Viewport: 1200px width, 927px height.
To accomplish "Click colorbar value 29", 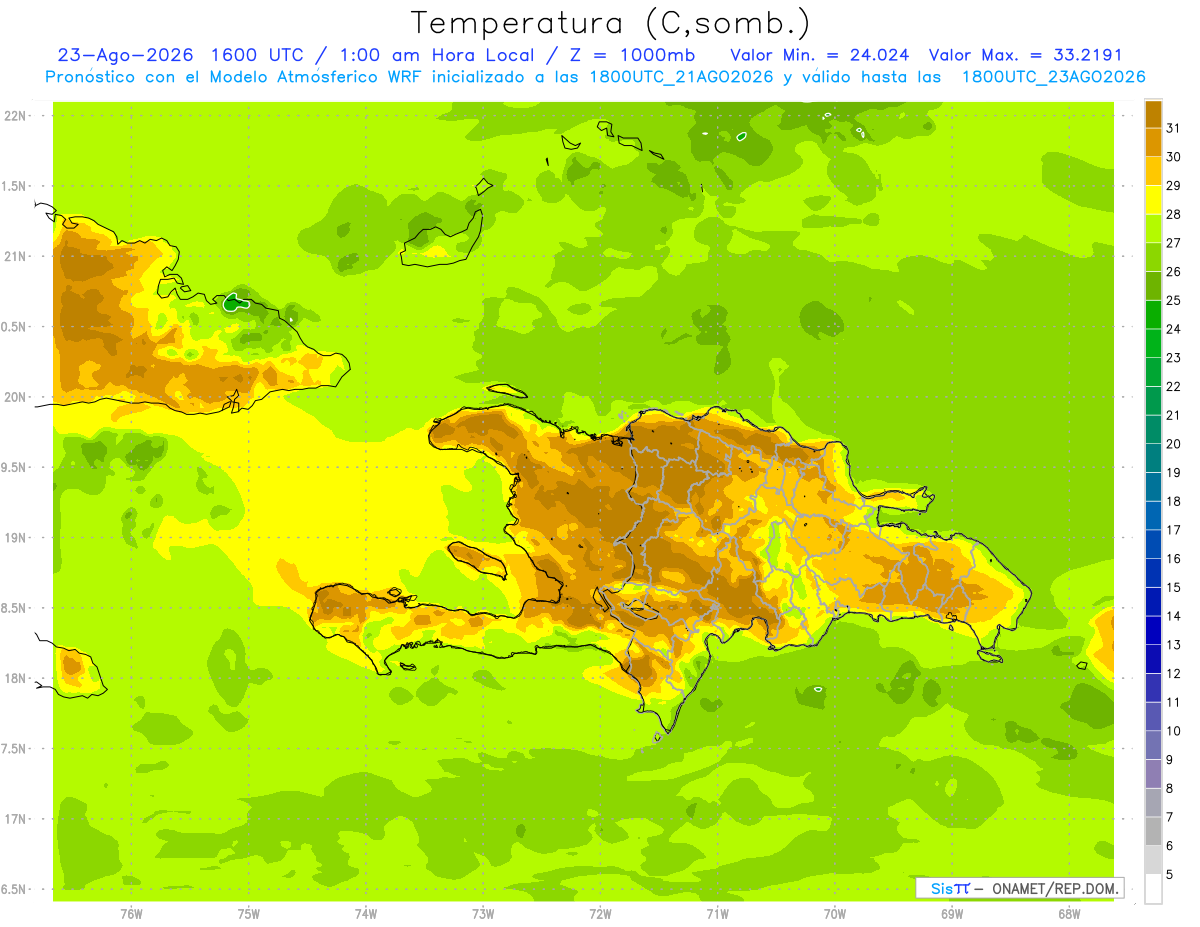I will point(1173,186).
